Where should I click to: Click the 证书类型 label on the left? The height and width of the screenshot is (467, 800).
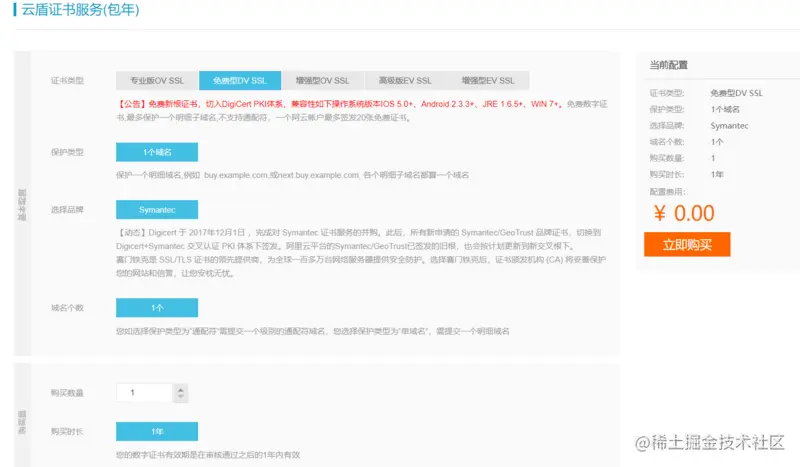pos(67,81)
